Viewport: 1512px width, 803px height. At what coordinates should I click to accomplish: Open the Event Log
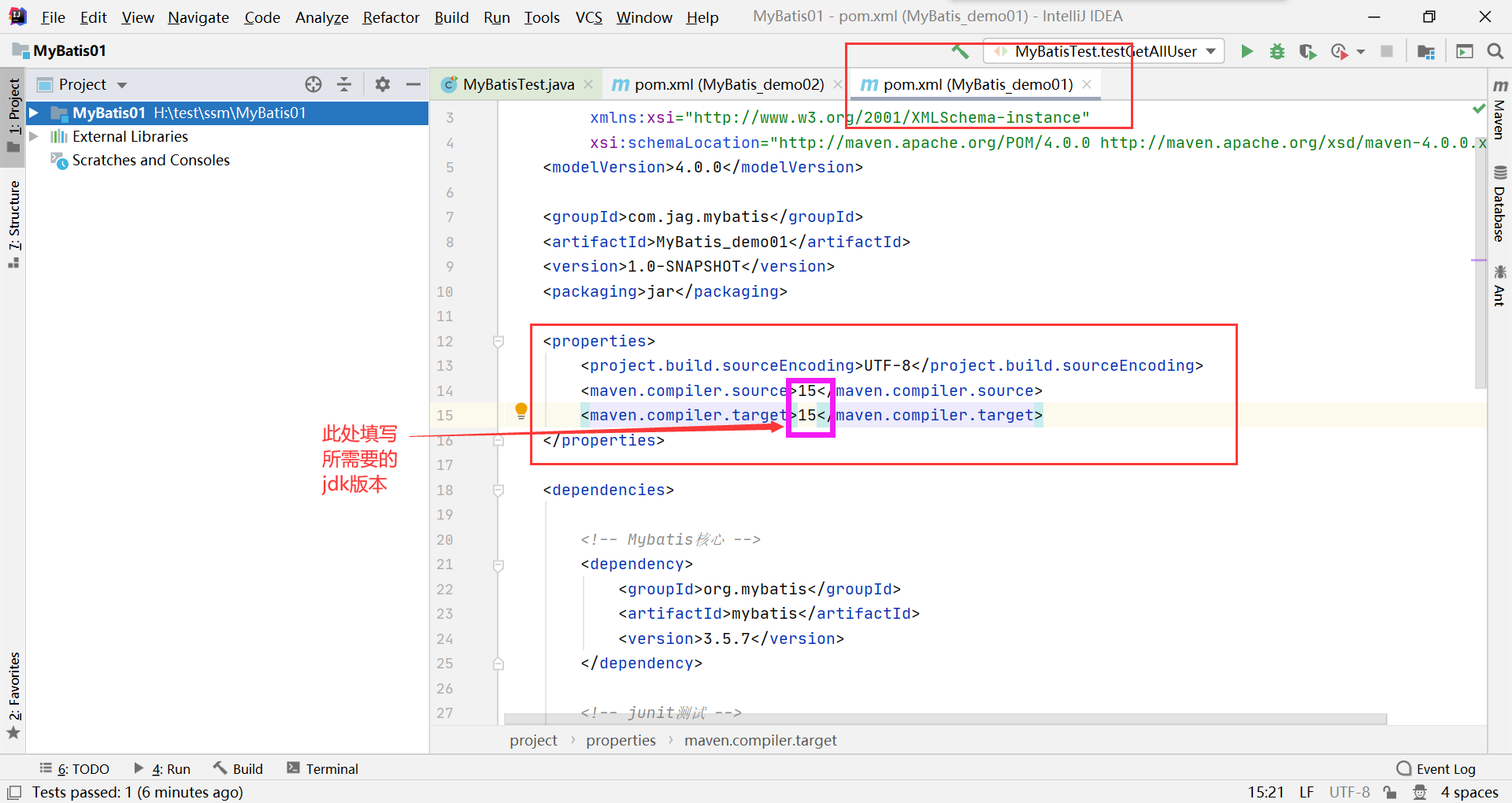tap(1436, 769)
